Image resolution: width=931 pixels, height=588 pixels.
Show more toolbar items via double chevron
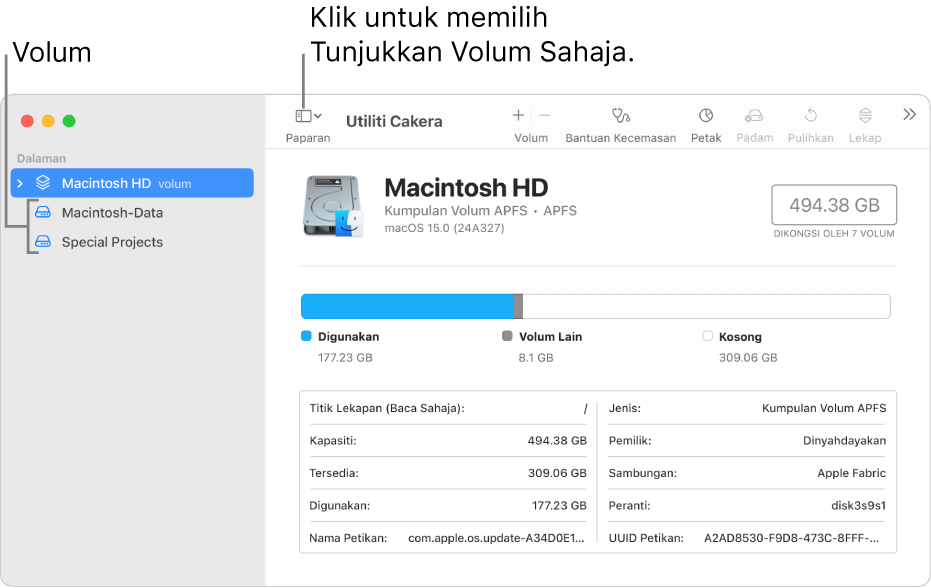(909, 114)
